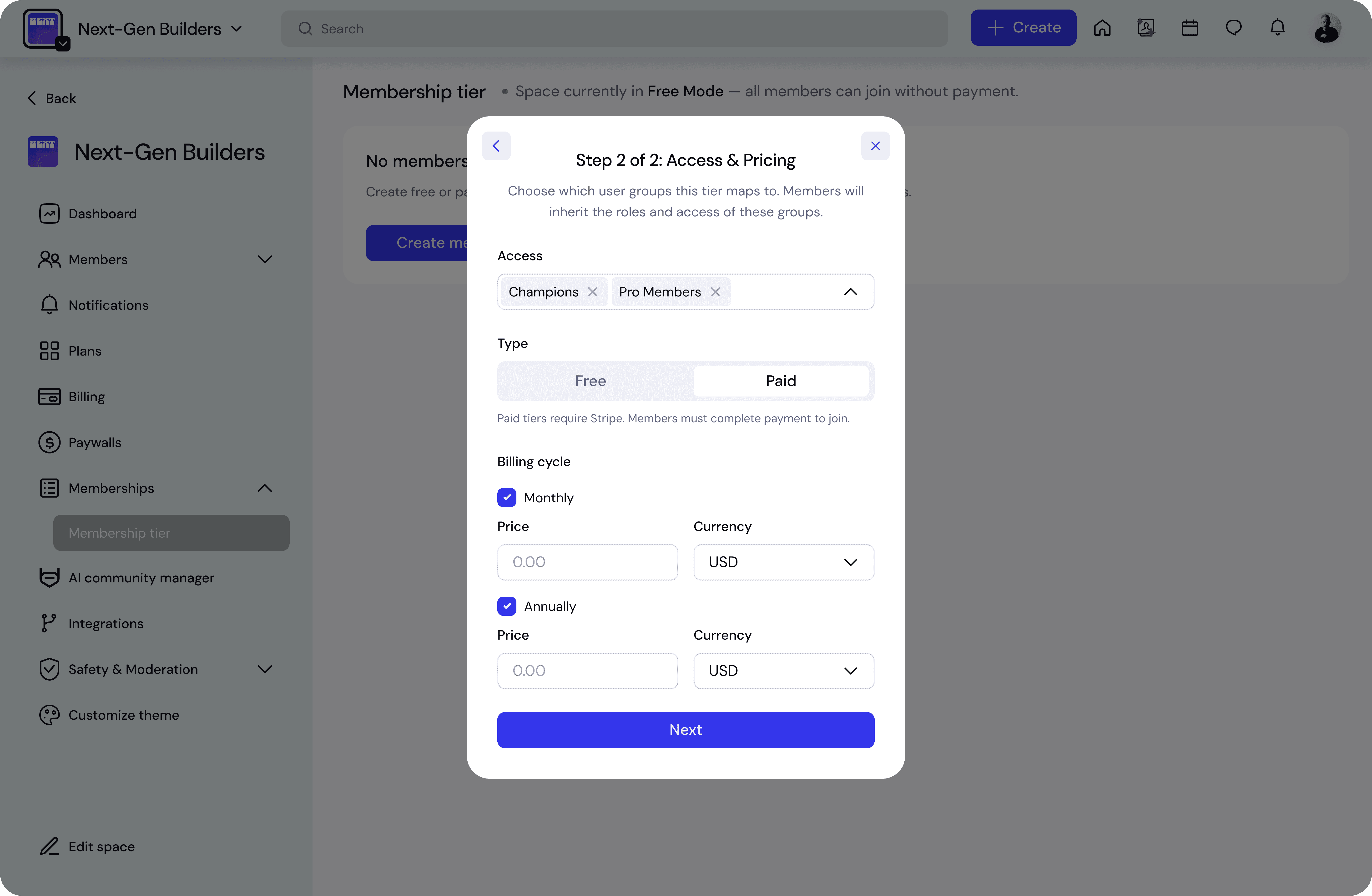Open the Monthly currency USD dropdown

point(783,562)
